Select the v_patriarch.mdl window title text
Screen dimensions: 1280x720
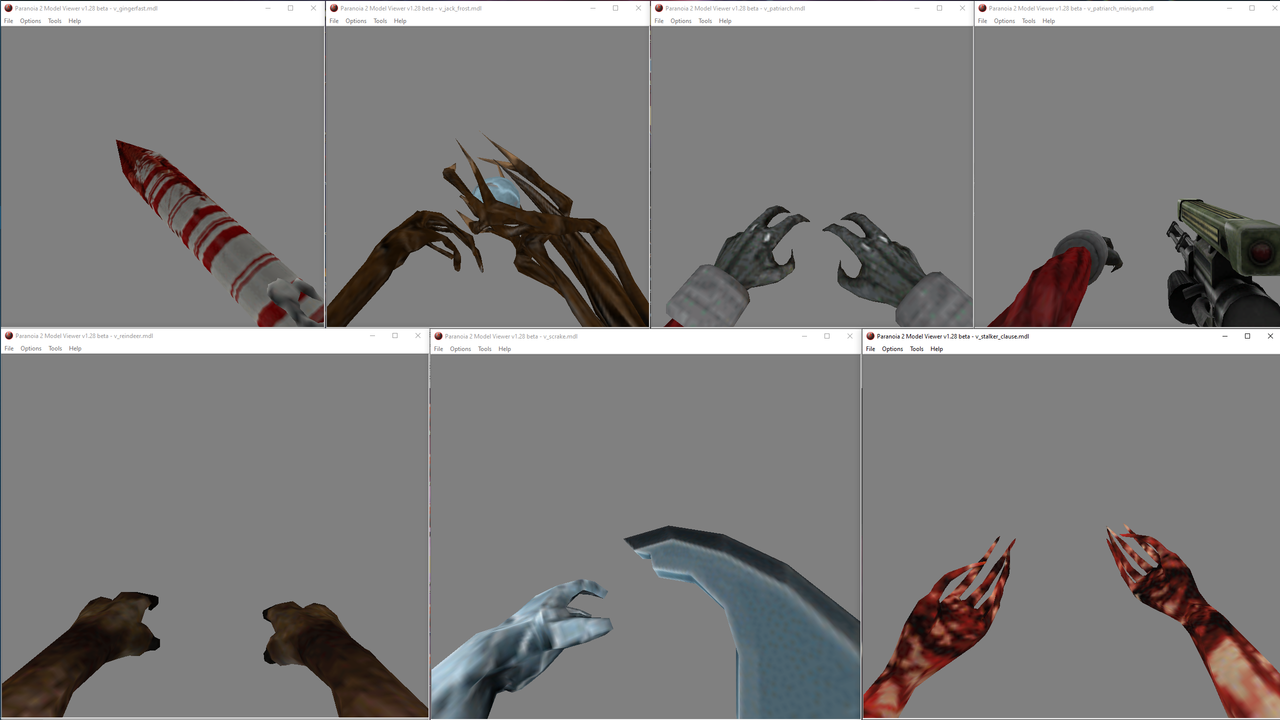[x=735, y=8]
